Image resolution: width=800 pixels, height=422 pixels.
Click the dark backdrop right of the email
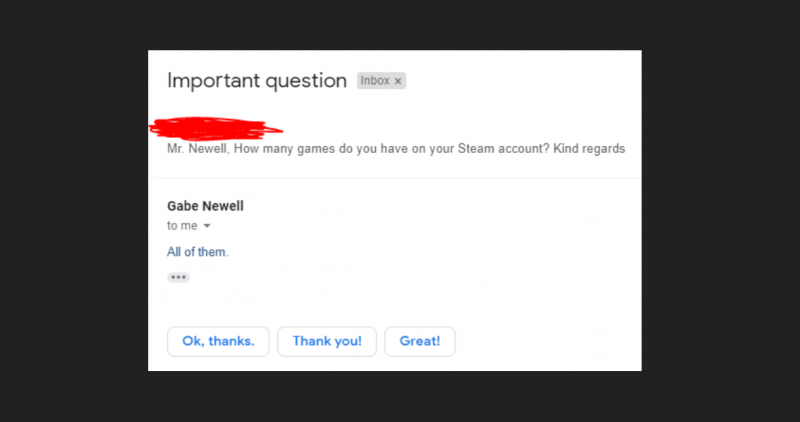pyautogui.click(x=720, y=211)
